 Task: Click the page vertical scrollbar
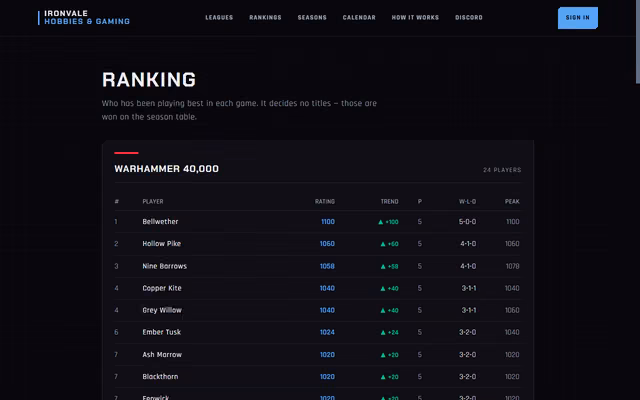pyautogui.click(x=638, y=42)
